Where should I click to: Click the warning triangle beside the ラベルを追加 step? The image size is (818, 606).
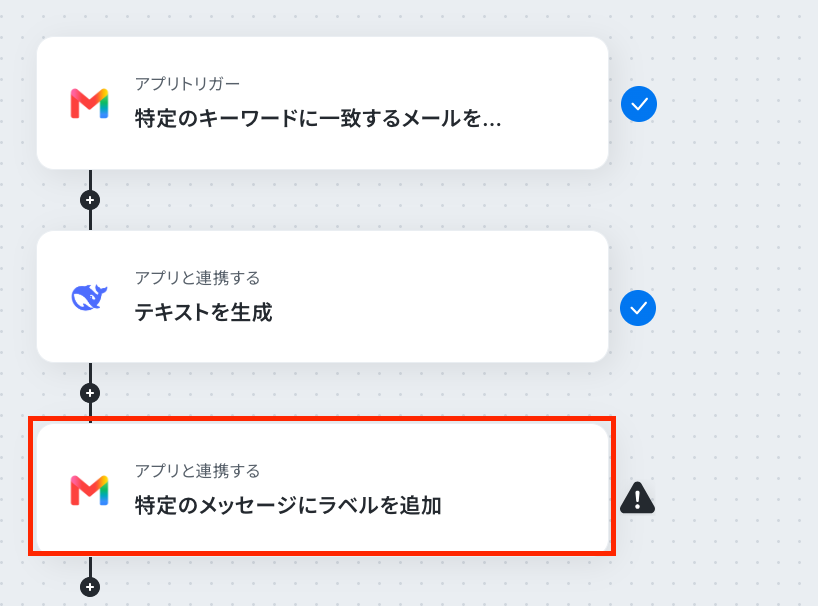tap(637, 498)
